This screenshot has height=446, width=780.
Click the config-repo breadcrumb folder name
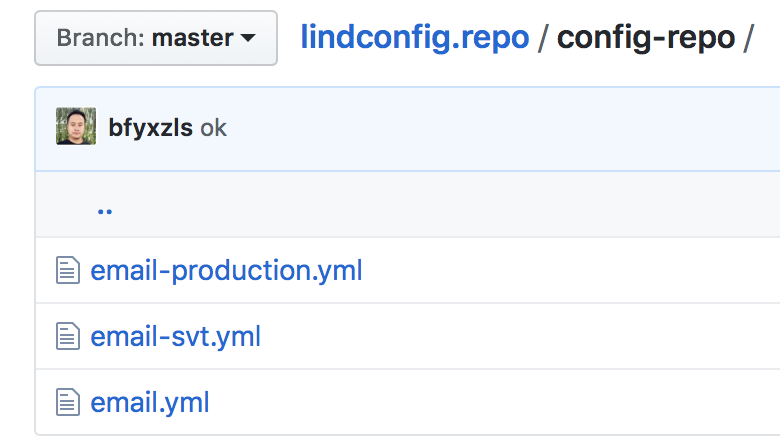pyautogui.click(x=644, y=38)
